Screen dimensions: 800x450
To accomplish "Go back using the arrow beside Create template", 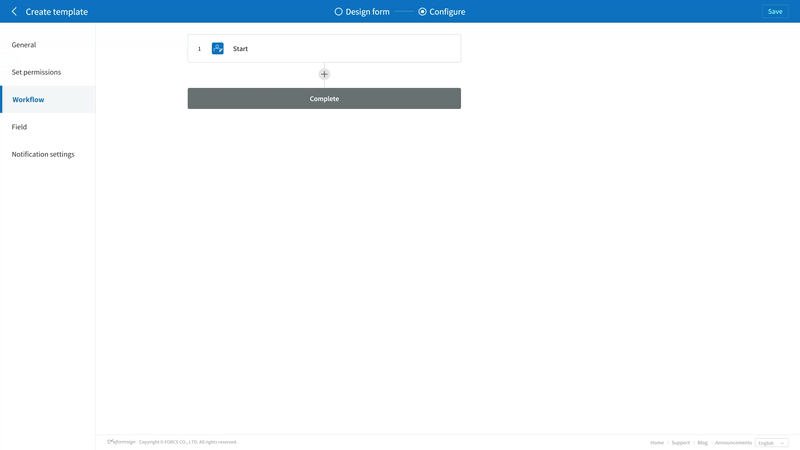I will 14,11.
